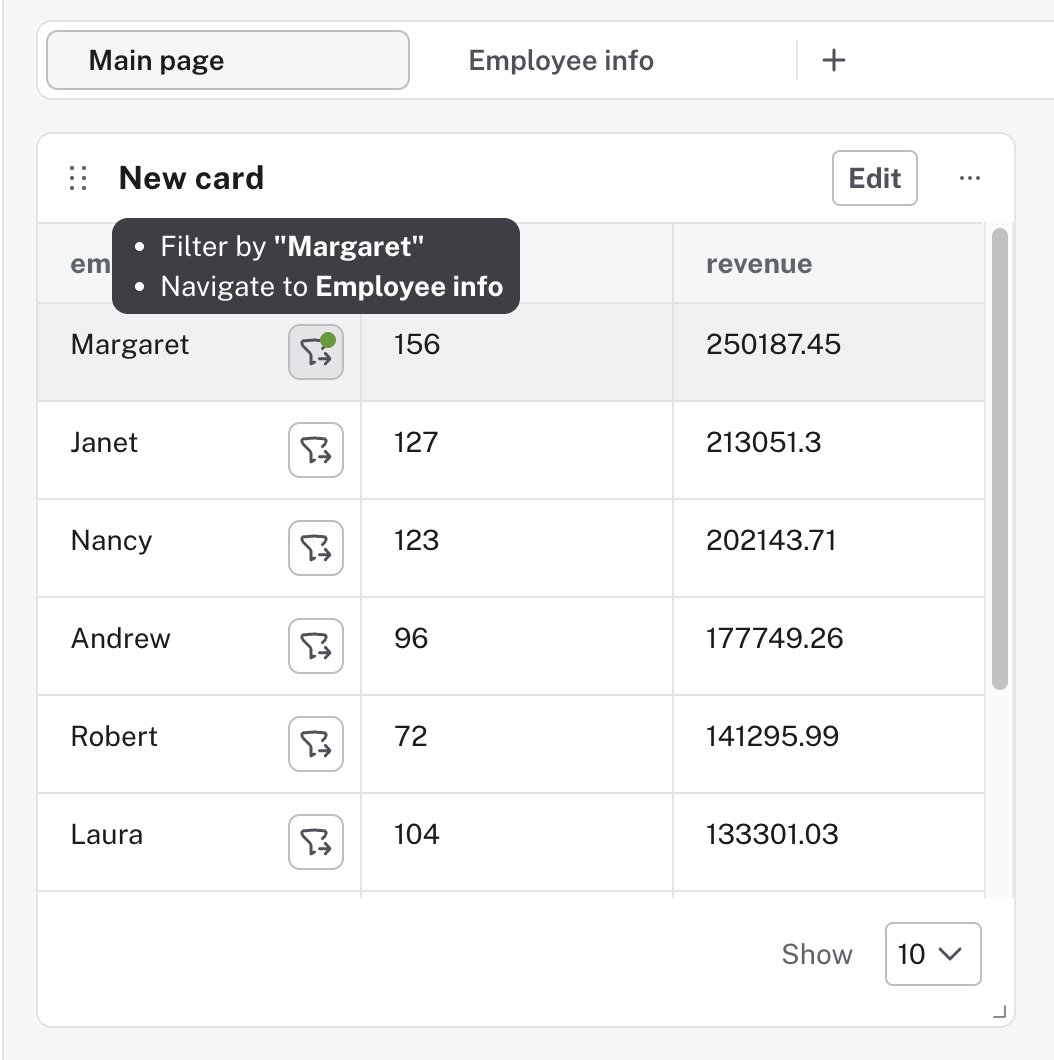1054x1060 pixels.
Task: Click the card's bottom-right resize handle
Action: point(999,1013)
